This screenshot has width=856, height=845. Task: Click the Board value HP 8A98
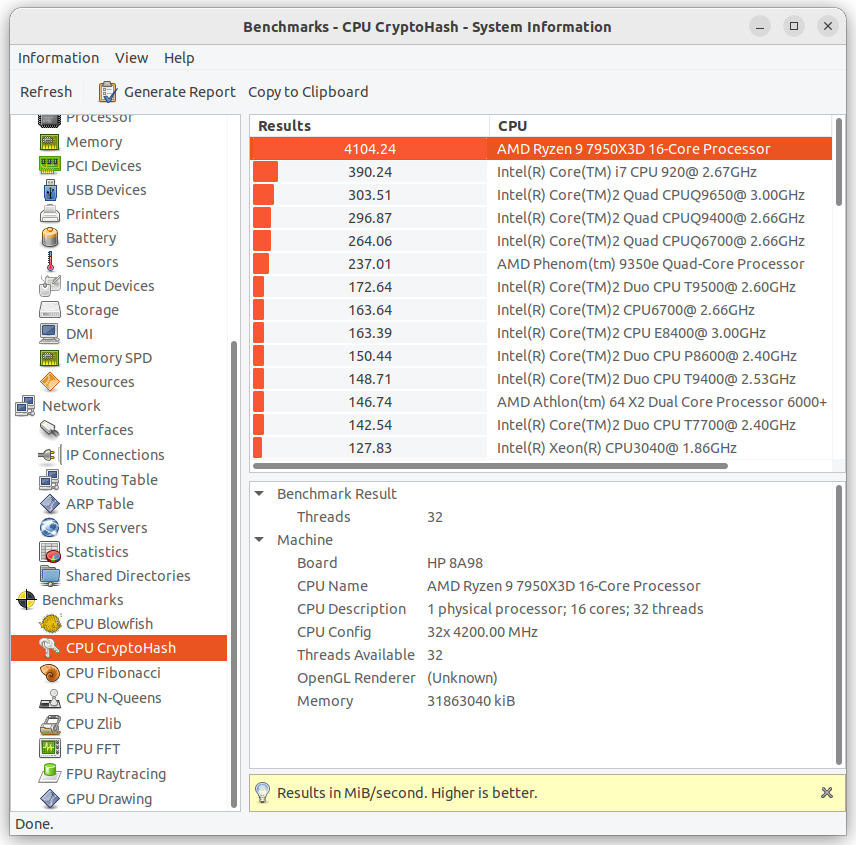click(x=455, y=563)
